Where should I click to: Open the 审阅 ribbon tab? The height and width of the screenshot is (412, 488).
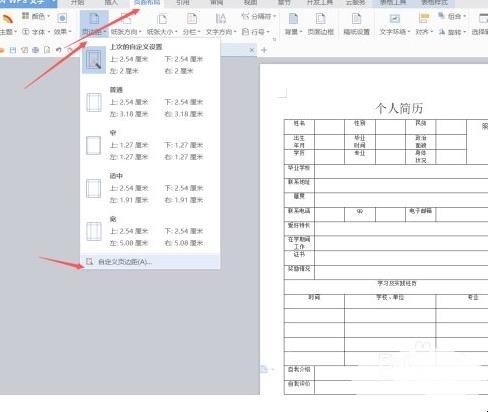click(x=217, y=3)
